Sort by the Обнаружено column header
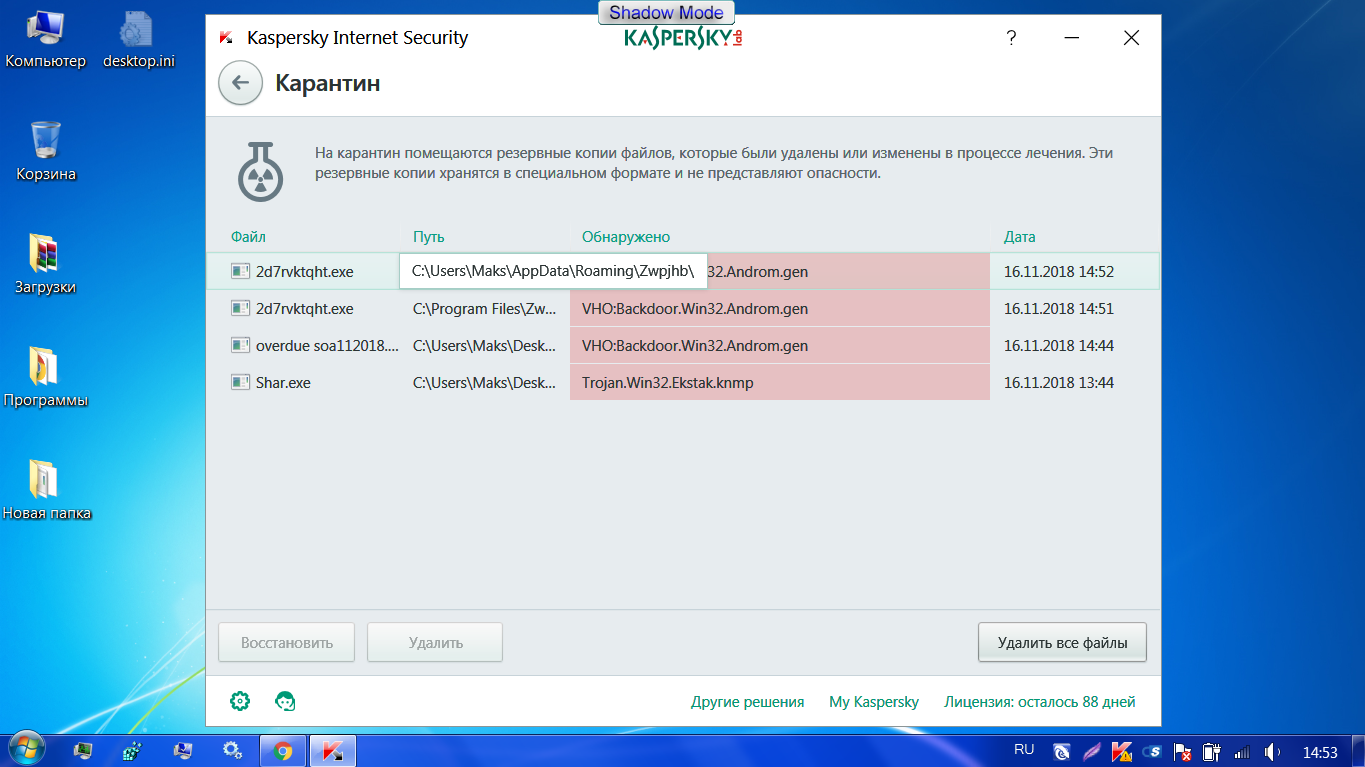The height and width of the screenshot is (767, 1365). [626, 237]
